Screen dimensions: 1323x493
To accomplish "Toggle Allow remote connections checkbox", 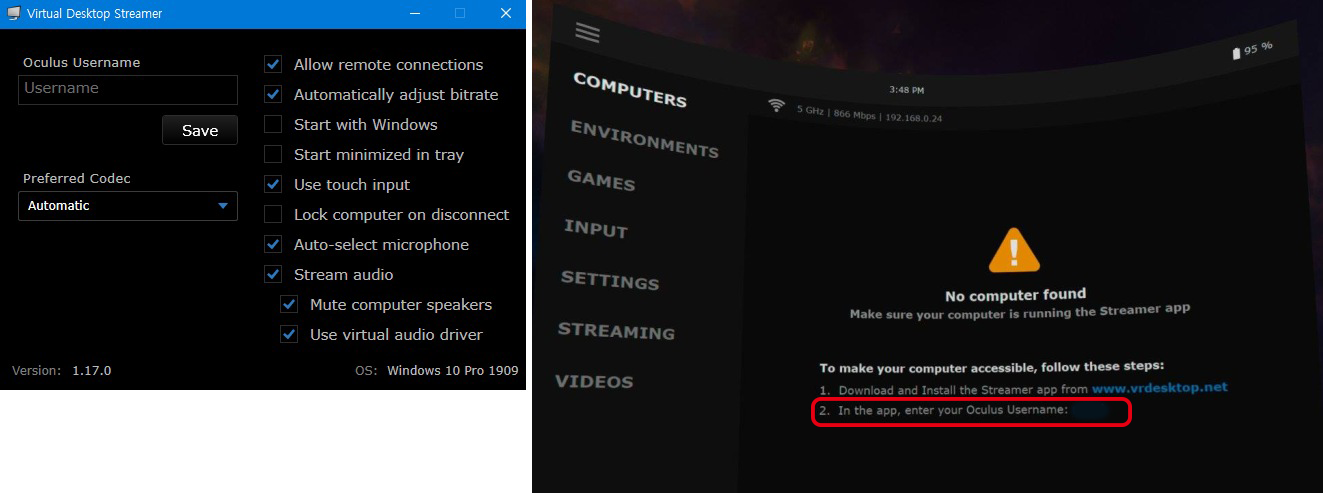I will click(273, 64).
